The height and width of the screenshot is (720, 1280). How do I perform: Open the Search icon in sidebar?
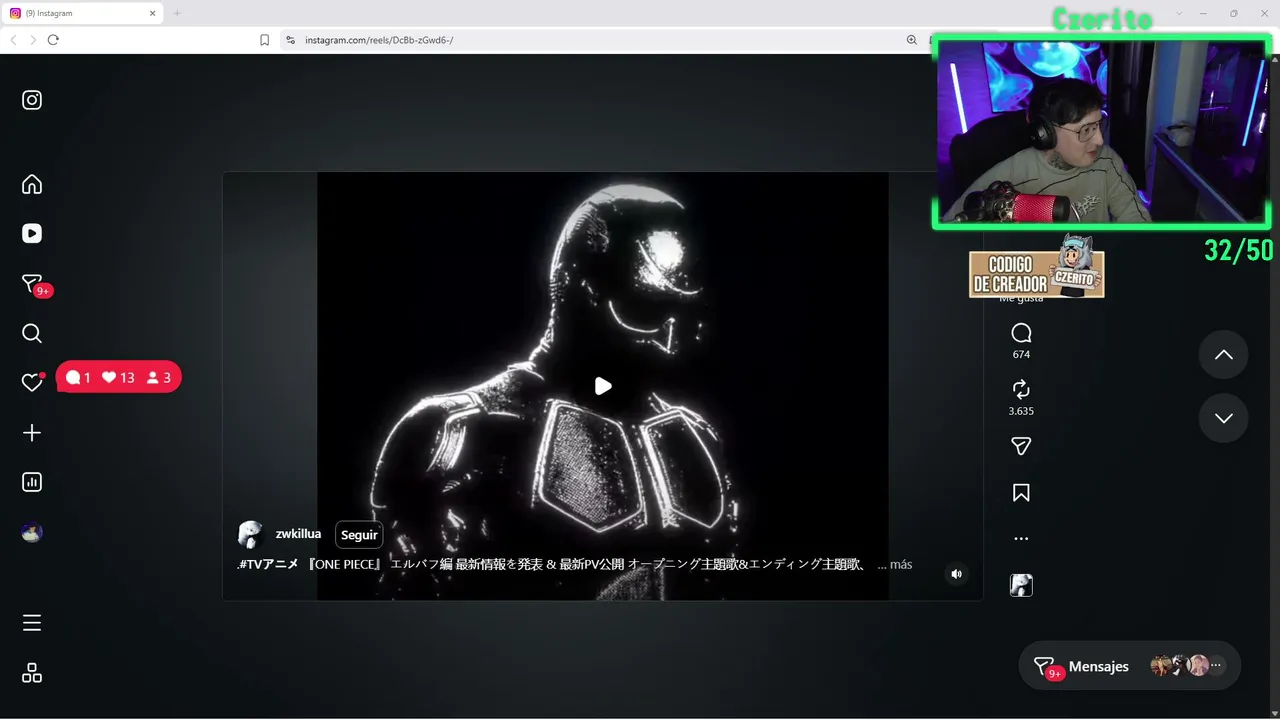(x=32, y=333)
